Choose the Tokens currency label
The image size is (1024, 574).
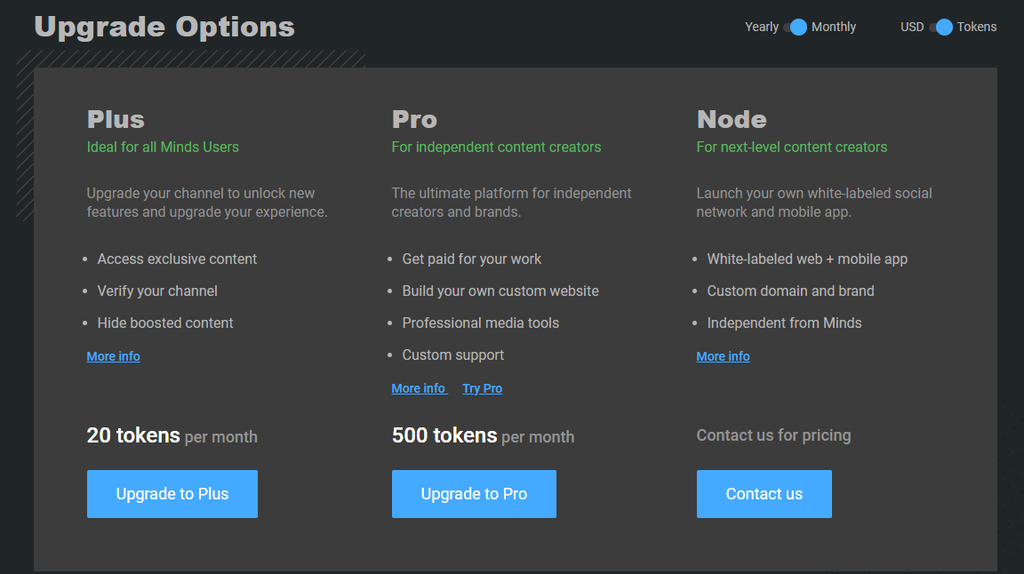point(976,27)
